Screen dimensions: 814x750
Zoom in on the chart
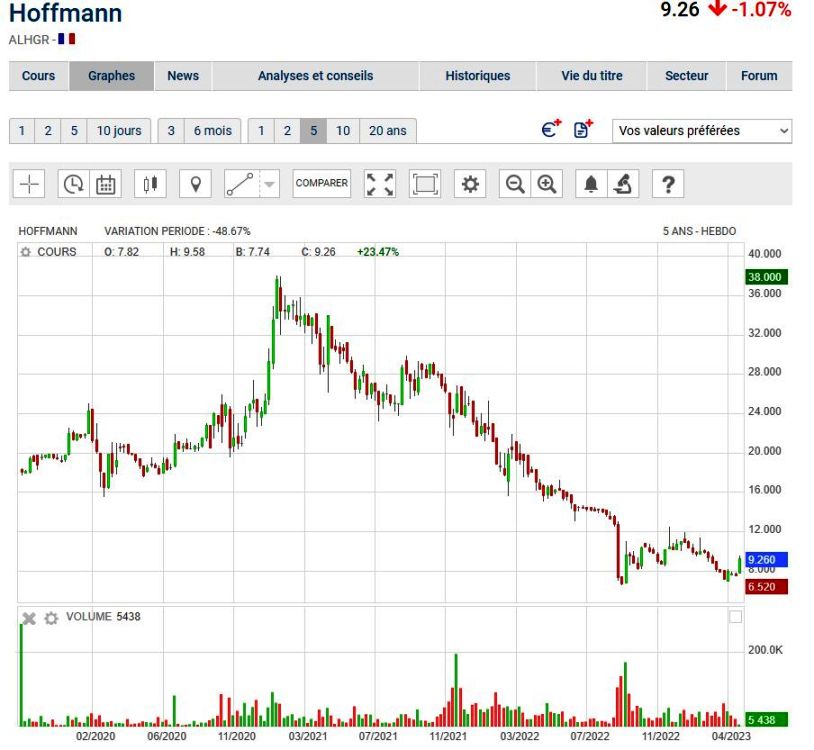[x=547, y=184]
